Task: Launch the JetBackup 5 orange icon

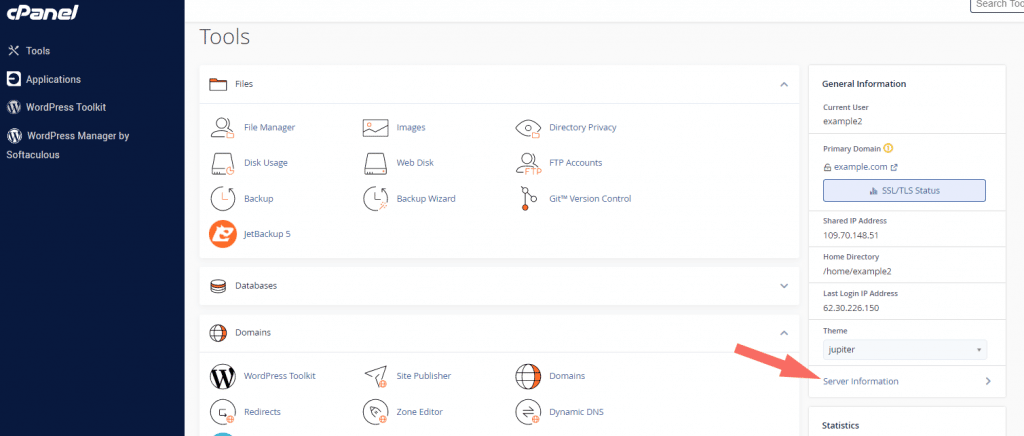Action: point(222,234)
